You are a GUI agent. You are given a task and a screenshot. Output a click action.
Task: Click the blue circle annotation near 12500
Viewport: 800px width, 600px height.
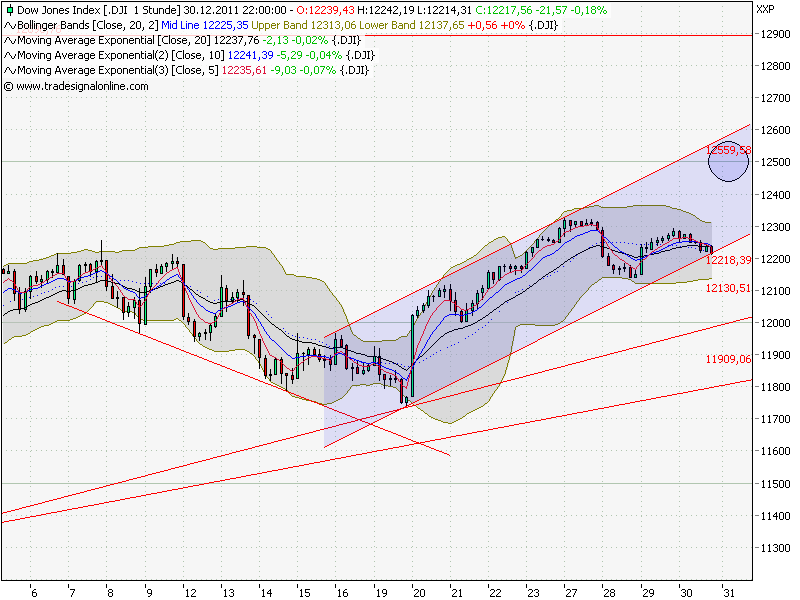click(x=729, y=165)
